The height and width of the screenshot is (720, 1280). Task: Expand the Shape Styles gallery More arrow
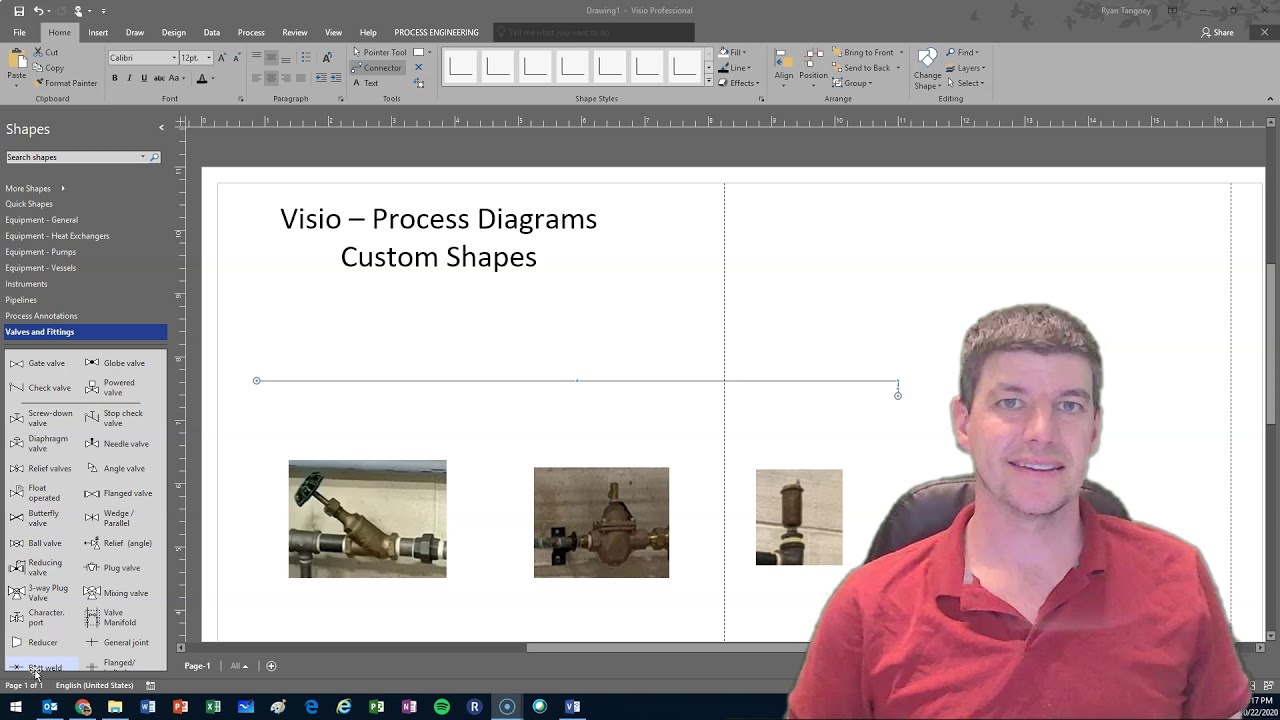[709, 82]
